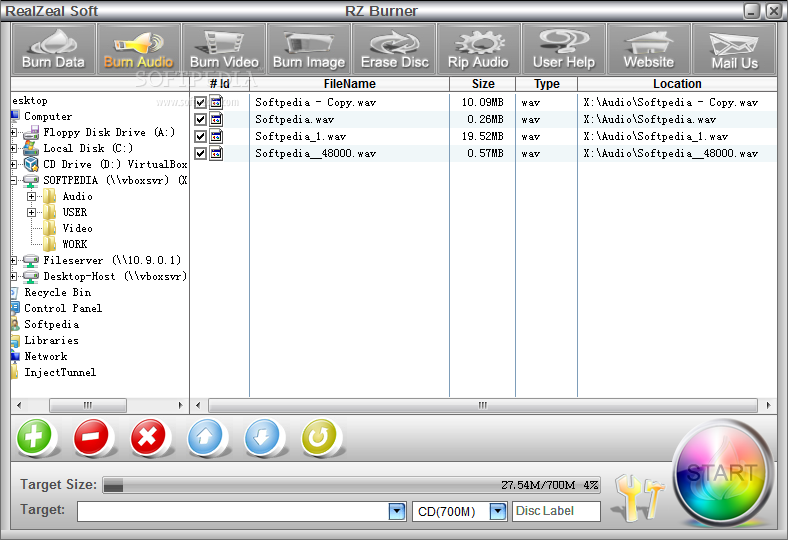Move item up with blue up arrow
The height and width of the screenshot is (540, 788).
(x=205, y=437)
